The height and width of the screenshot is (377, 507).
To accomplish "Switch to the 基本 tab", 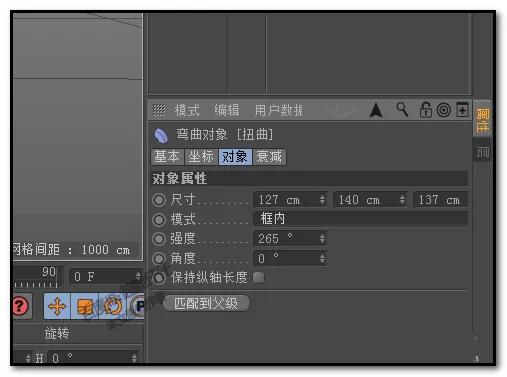I will pos(167,157).
